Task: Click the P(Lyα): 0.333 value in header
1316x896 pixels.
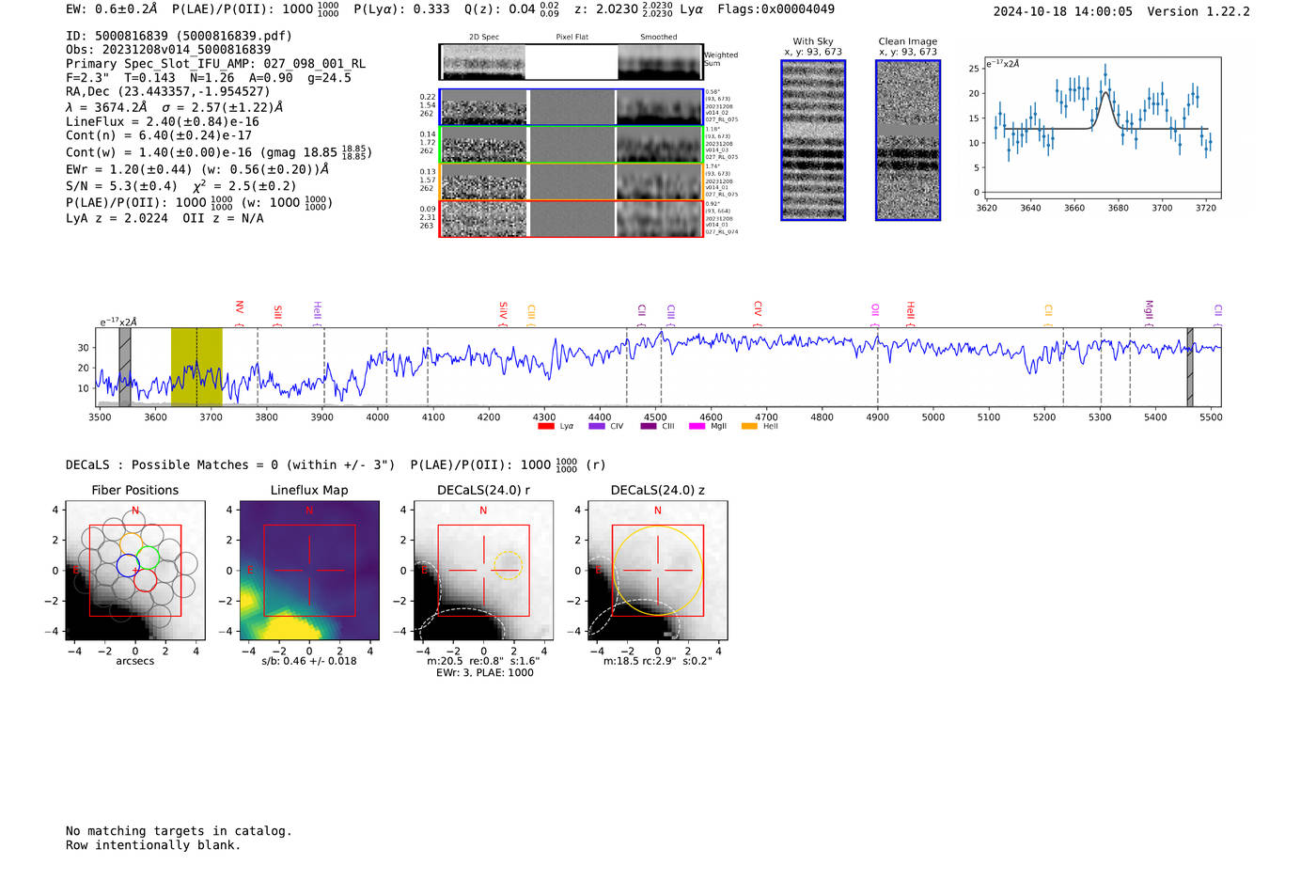Action: [x=401, y=9]
